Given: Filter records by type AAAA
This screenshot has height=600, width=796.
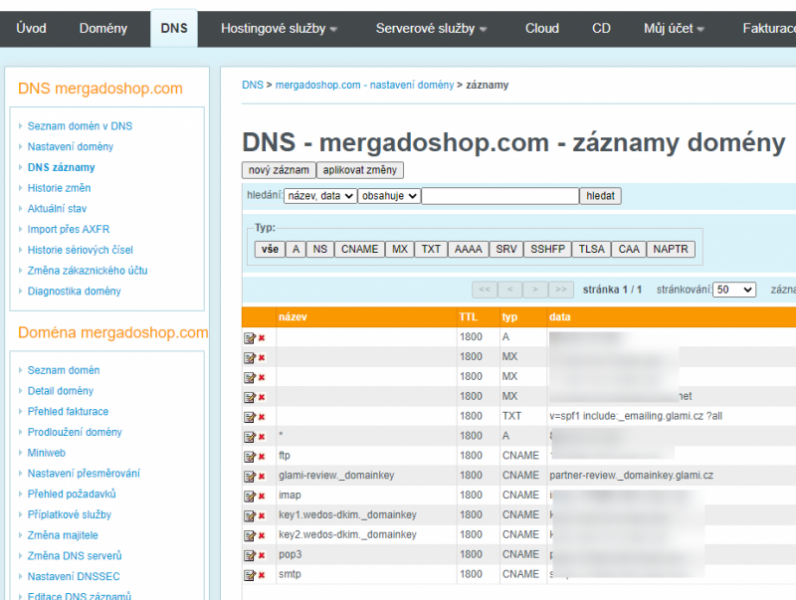Looking at the screenshot, I should point(468,249).
